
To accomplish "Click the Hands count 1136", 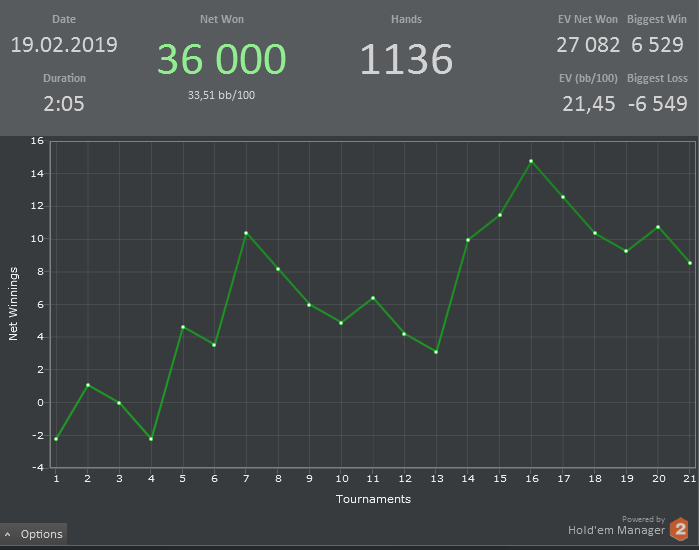I will tap(406, 59).
